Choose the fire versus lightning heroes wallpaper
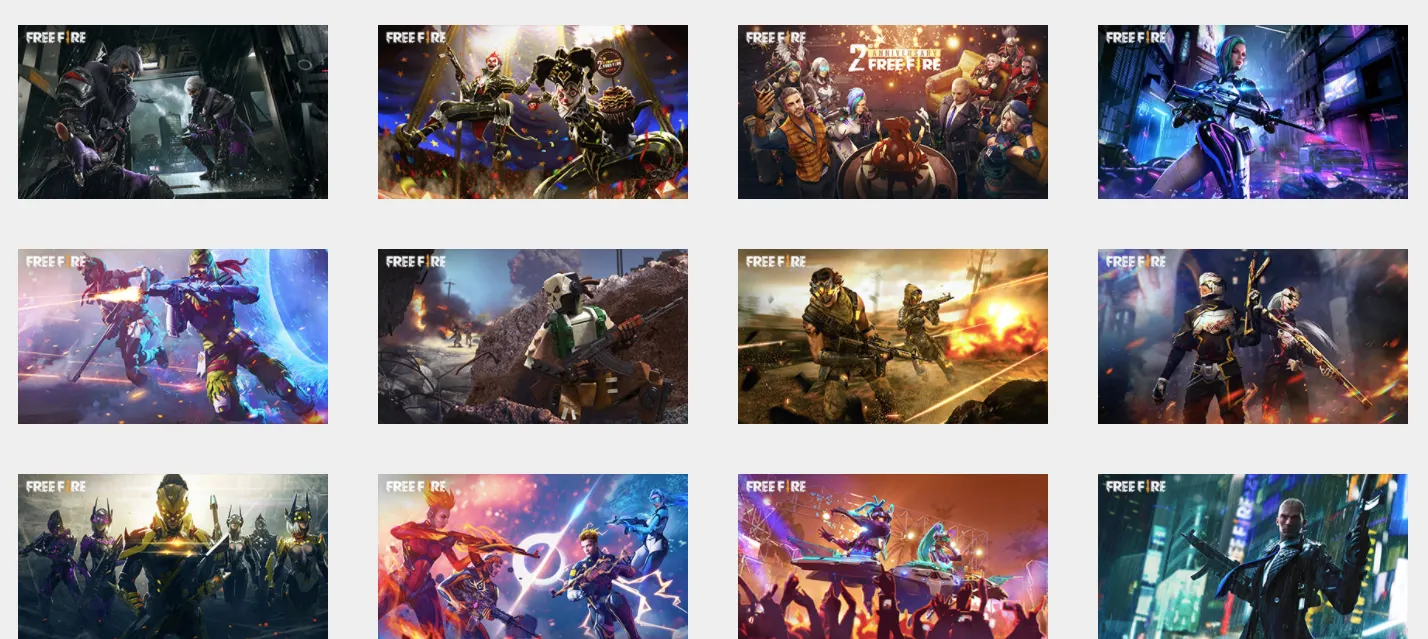The image size is (1428, 639). (532, 556)
